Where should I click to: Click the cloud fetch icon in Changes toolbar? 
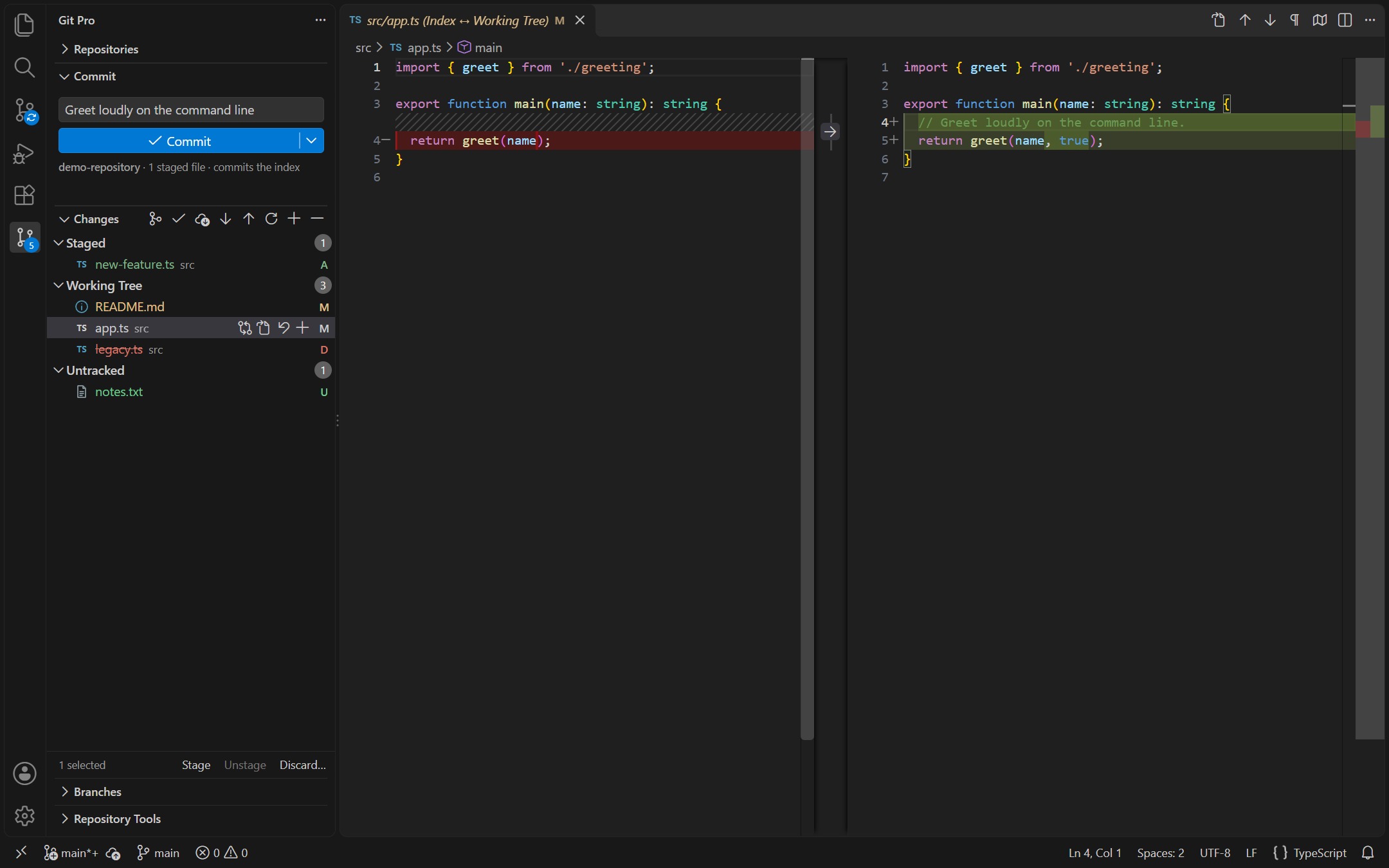(202, 219)
